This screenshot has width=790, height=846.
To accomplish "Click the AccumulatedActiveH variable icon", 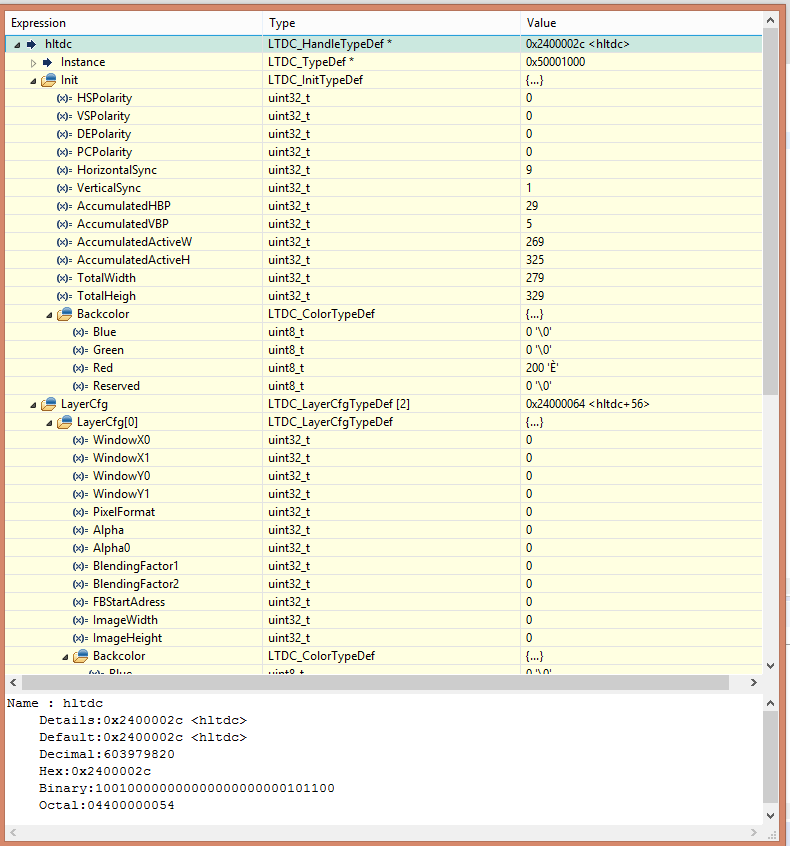I will coord(64,260).
